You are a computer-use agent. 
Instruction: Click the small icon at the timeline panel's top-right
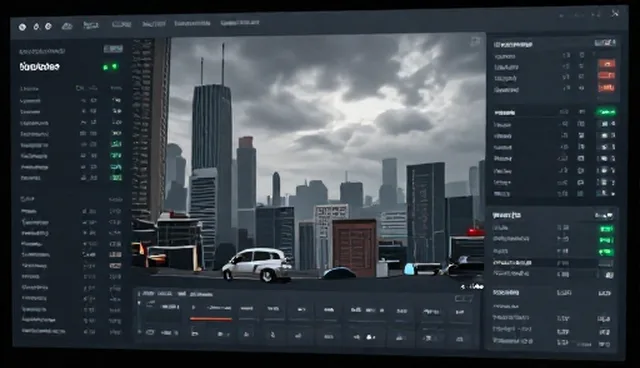coord(464,299)
